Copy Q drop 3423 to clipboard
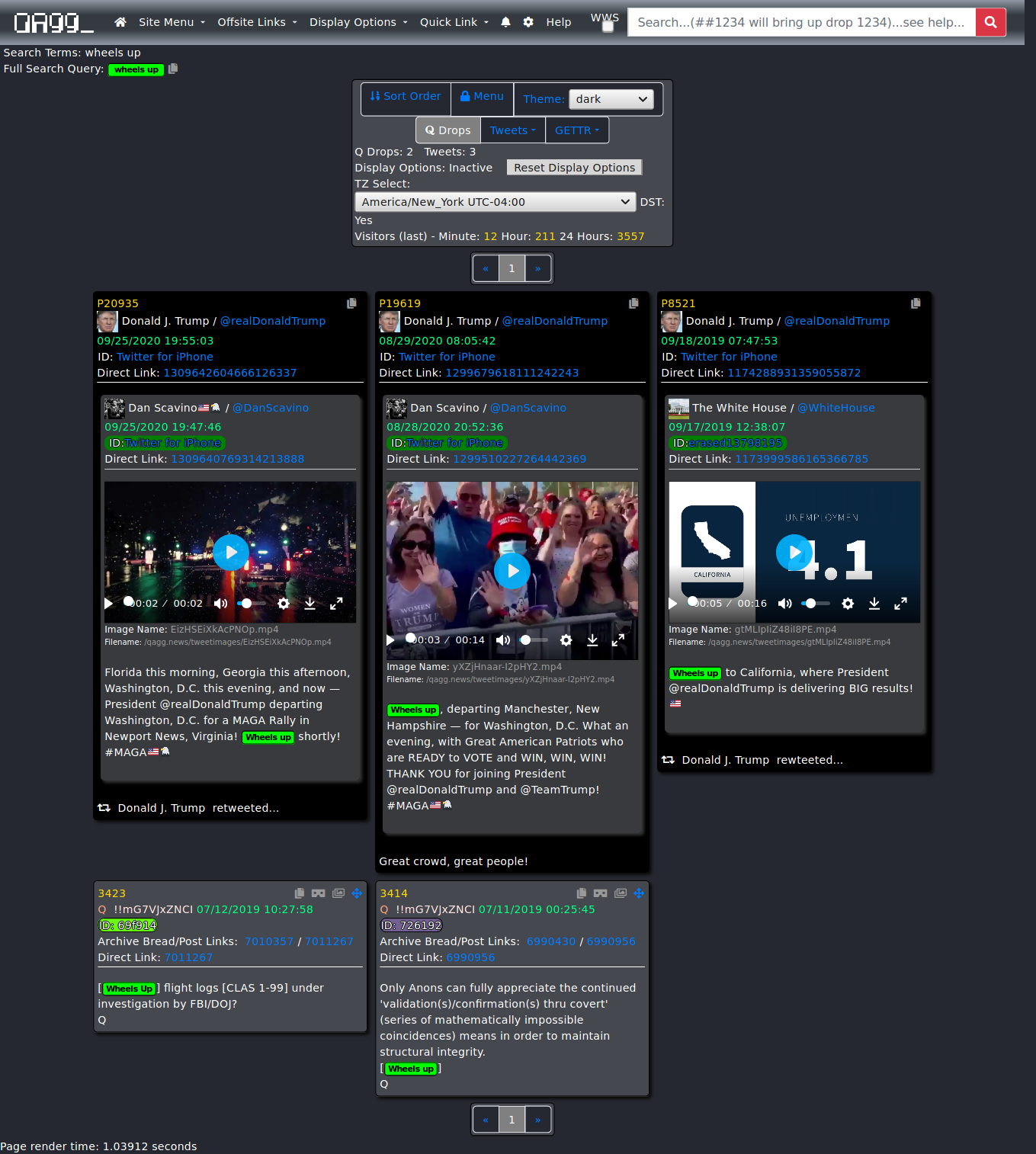The width and height of the screenshot is (1036, 1154). click(x=300, y=893)
